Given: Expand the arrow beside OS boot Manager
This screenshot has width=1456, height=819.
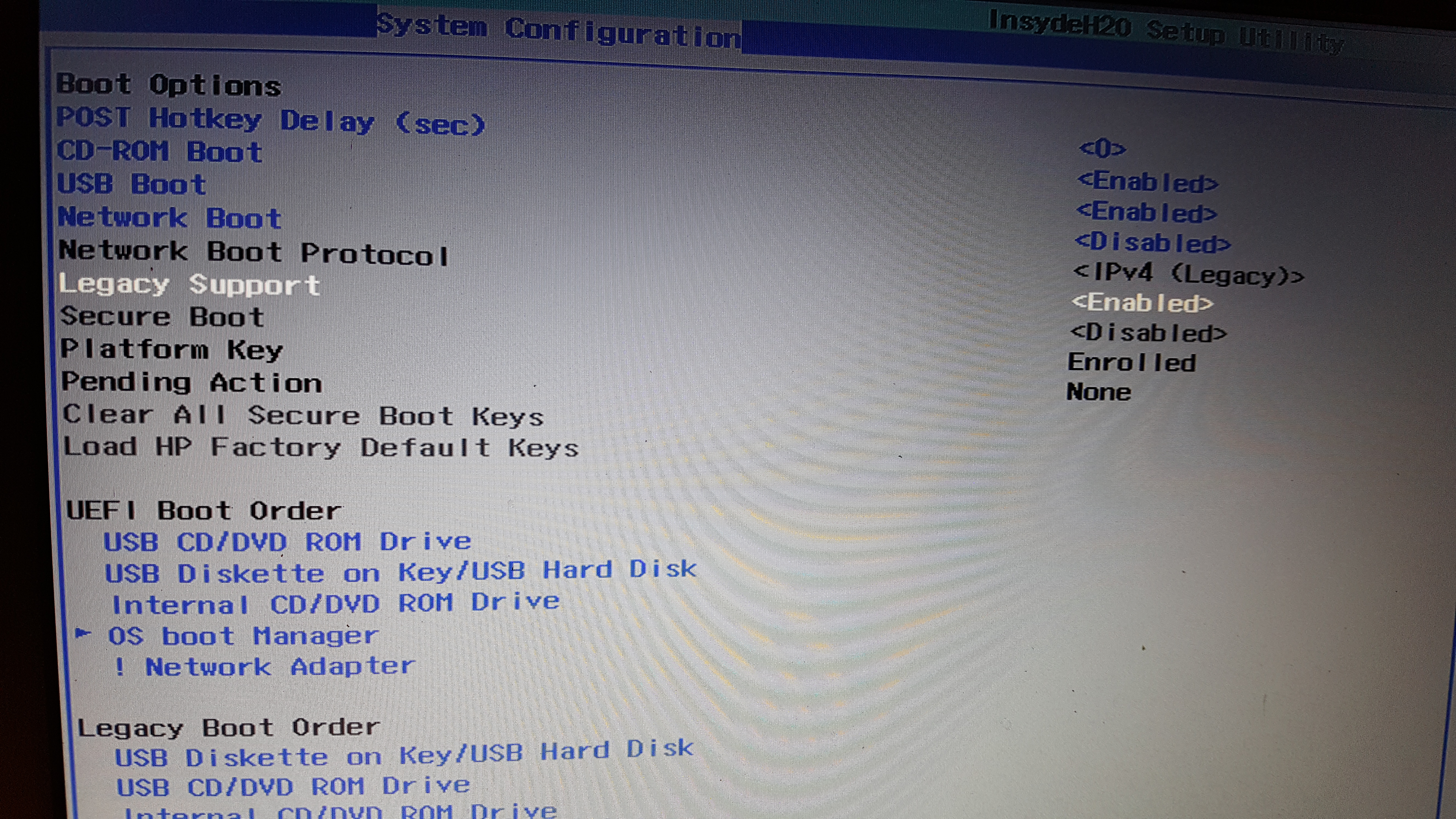Looking at the screenshot, I should pos(84,633).
